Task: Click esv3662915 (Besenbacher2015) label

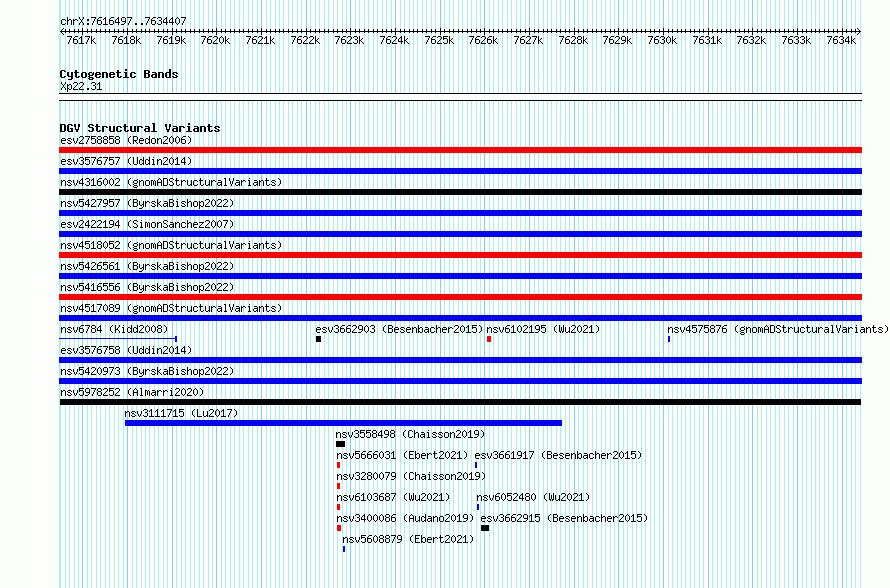Action: (x=564, y=518)
